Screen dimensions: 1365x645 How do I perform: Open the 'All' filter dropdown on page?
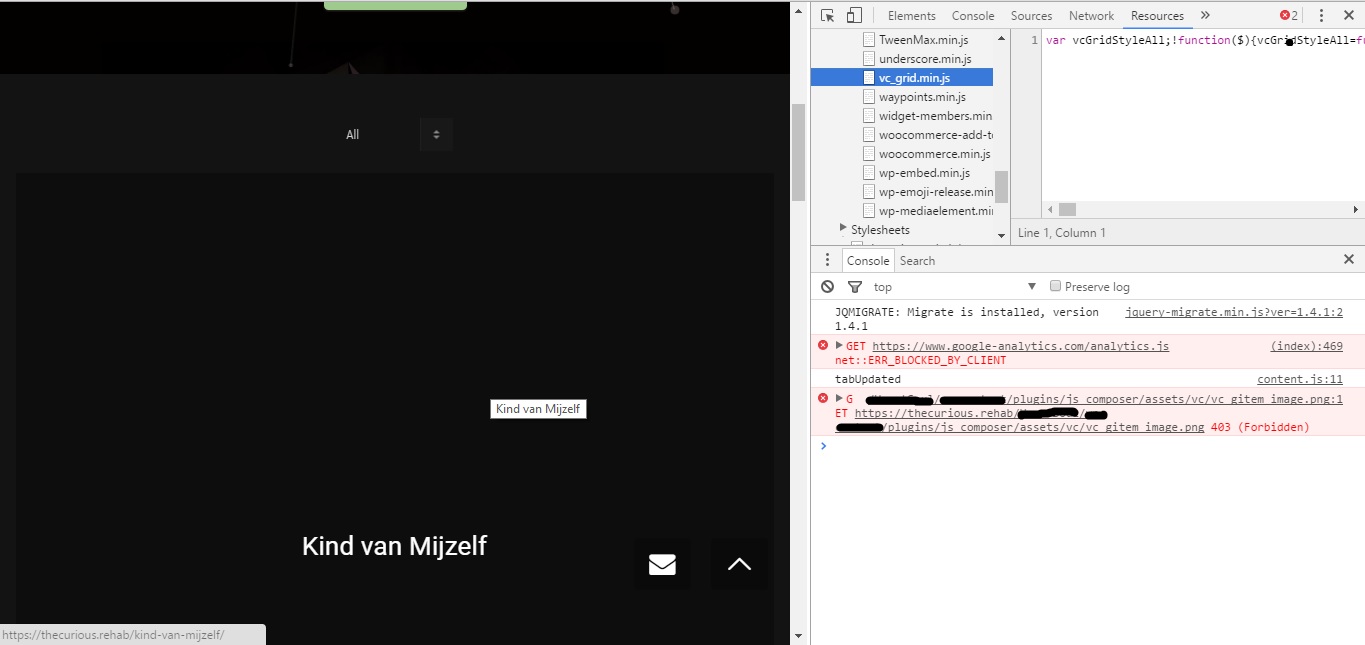coord(393,134)
